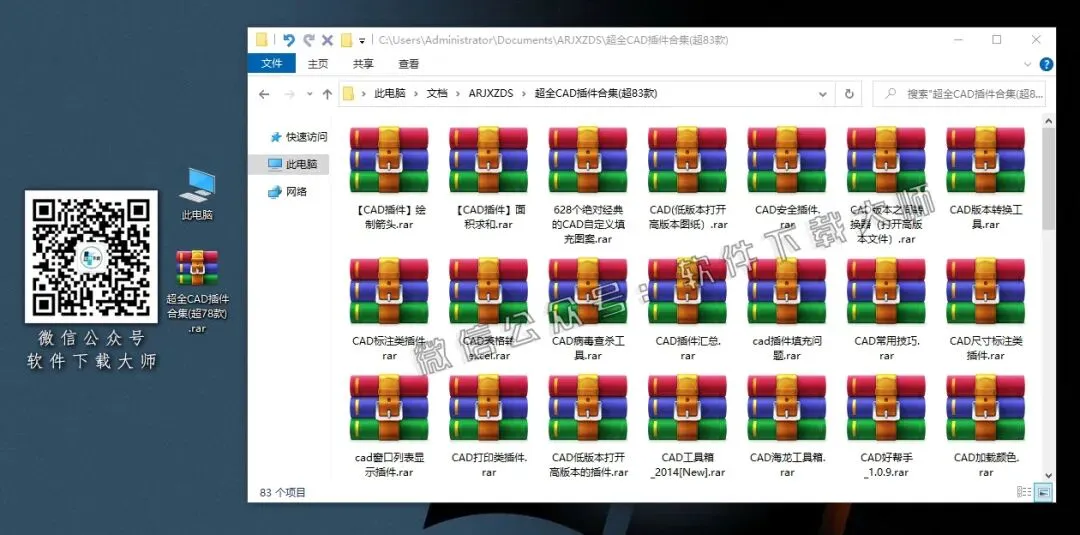Screen dimensions: 1080x535
Task: Select 628个绝对经典的CAD自定义填充图案.rar archive icon
Action: coord(588,160)
